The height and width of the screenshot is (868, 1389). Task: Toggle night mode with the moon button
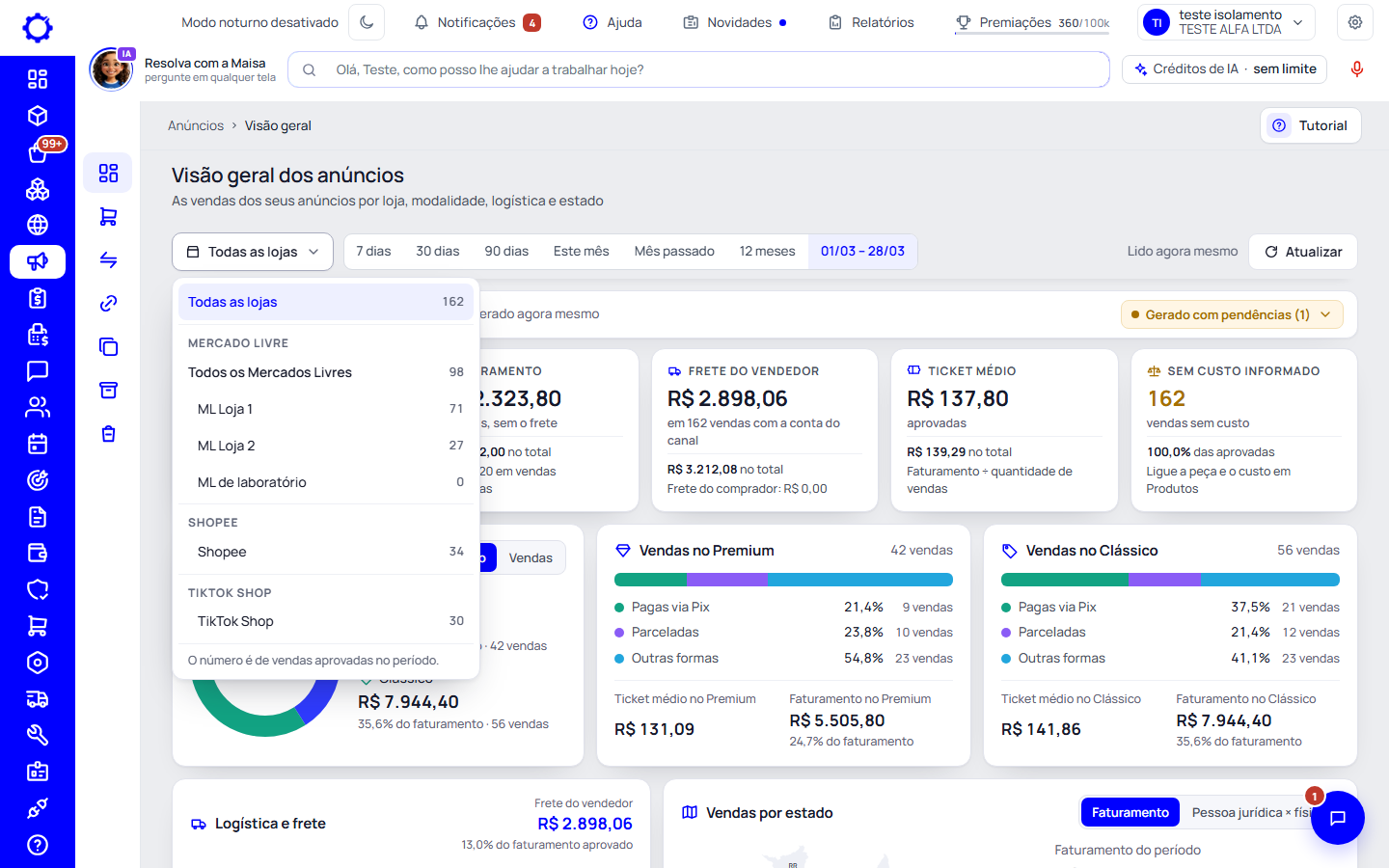367,22
